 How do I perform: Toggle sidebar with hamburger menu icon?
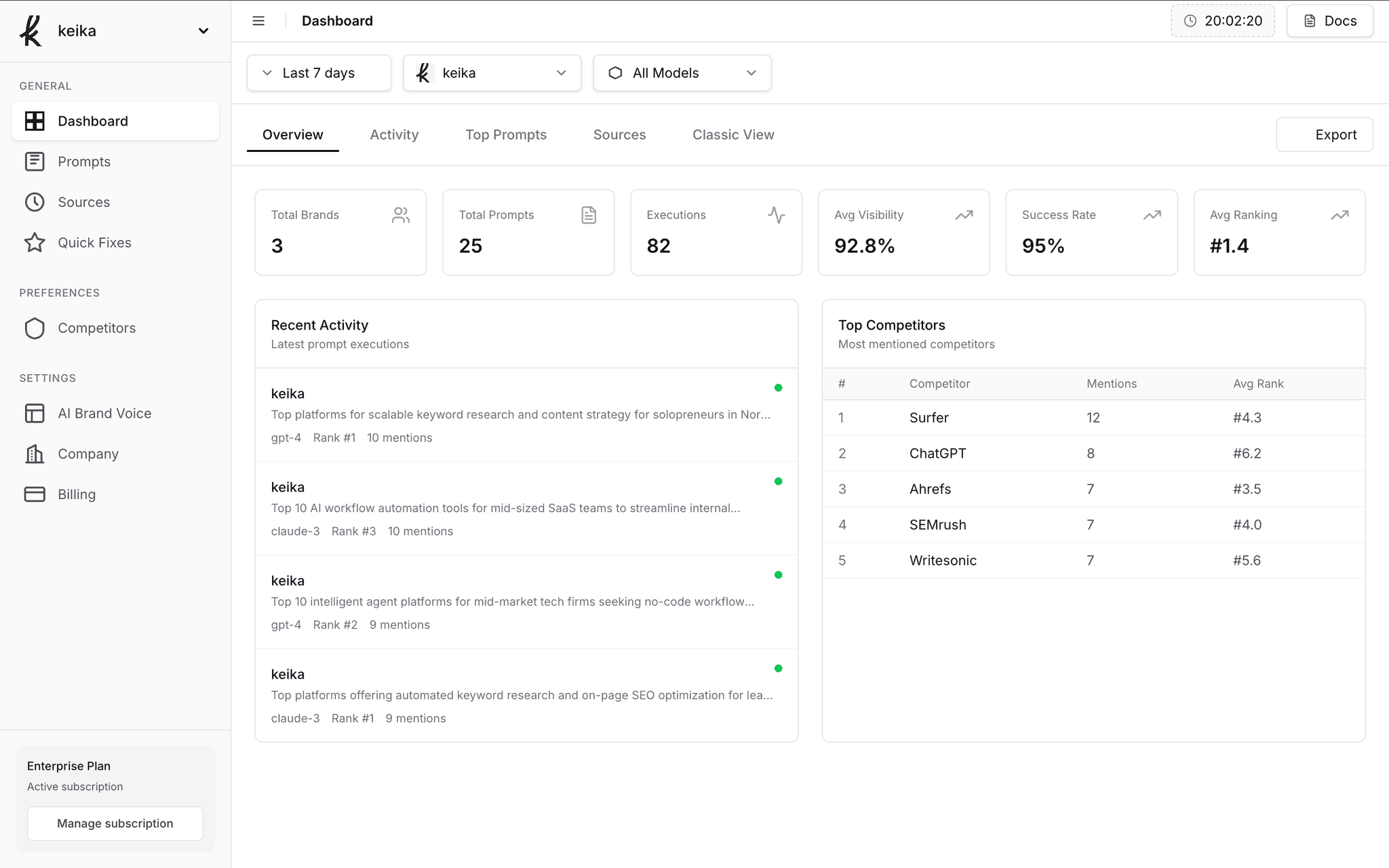[x=258, y=21]
